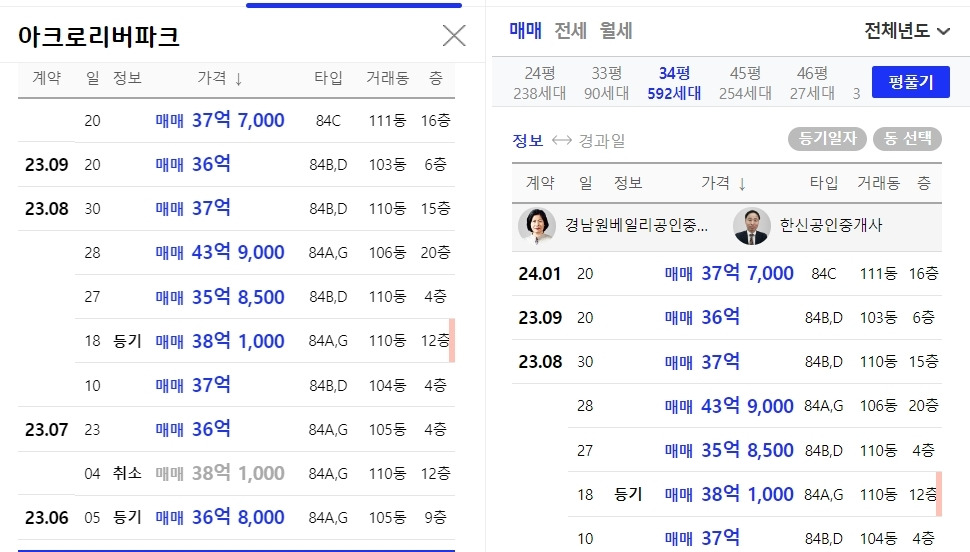Sort left table by 가격 arrow
This screenshot has height=552, width=970.
click(x=238, y=79)
